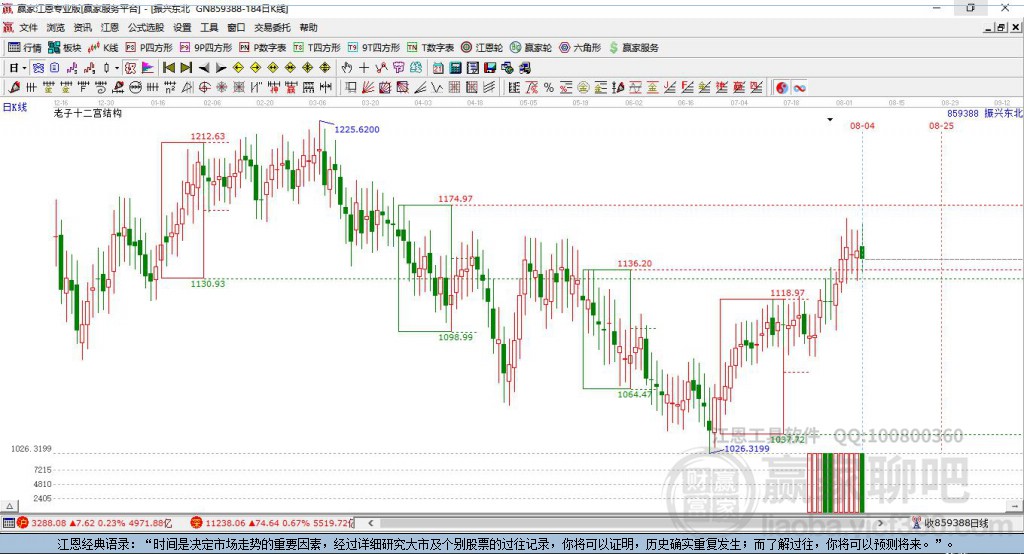Viewport: 1024px width, 554px height.
Task: Expand the candlestick style dropdown arrow
Action: (117, 68)
